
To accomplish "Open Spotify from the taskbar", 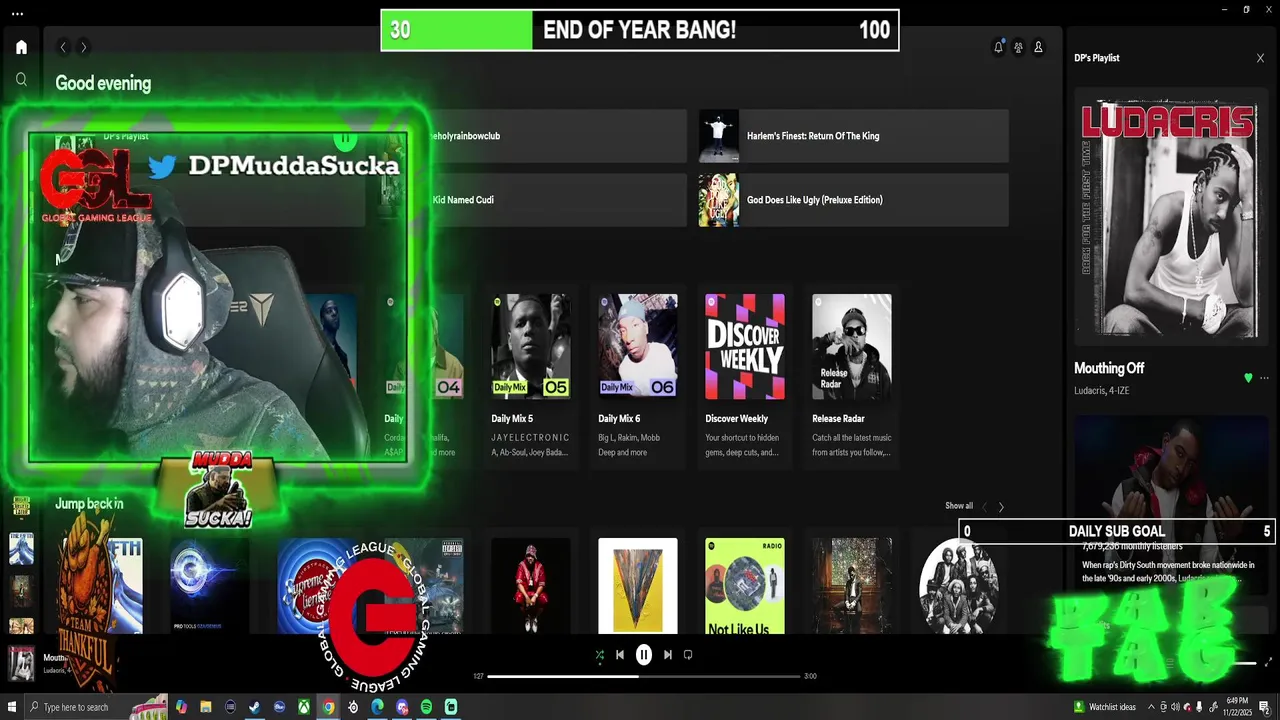I will click(x=426, y=707).
